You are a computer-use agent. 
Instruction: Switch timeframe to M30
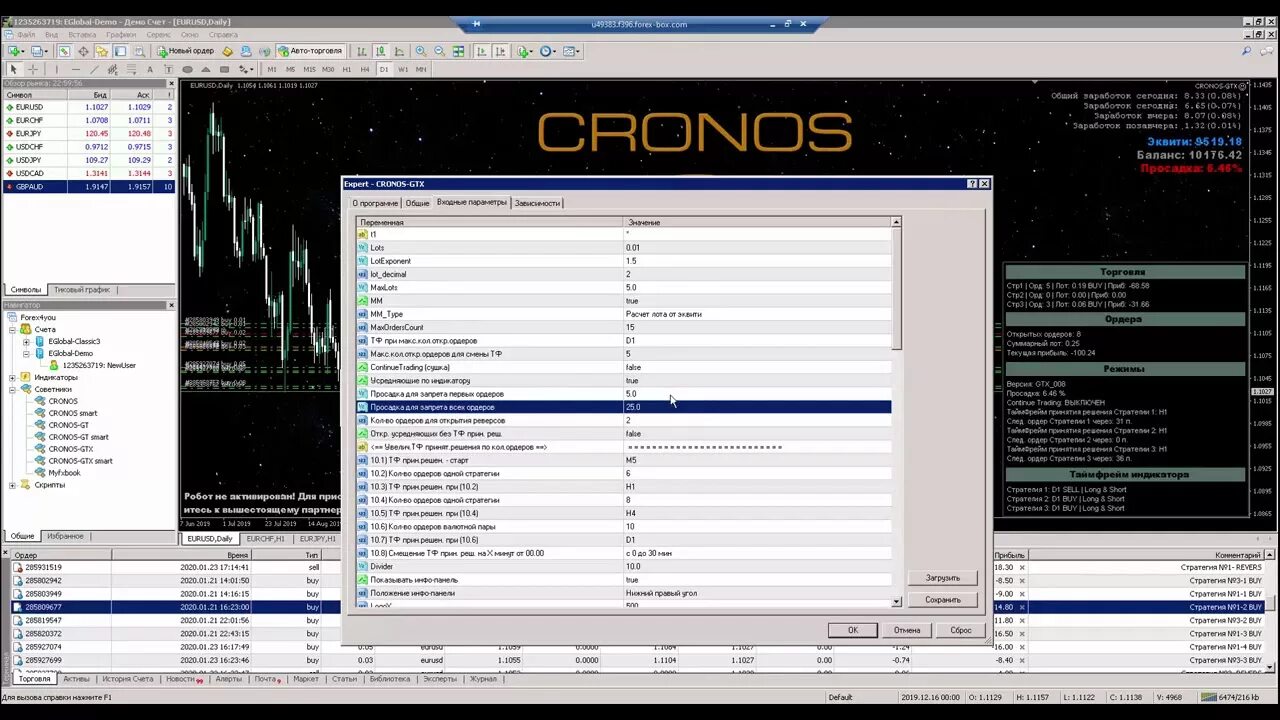[x=328, y=69]
